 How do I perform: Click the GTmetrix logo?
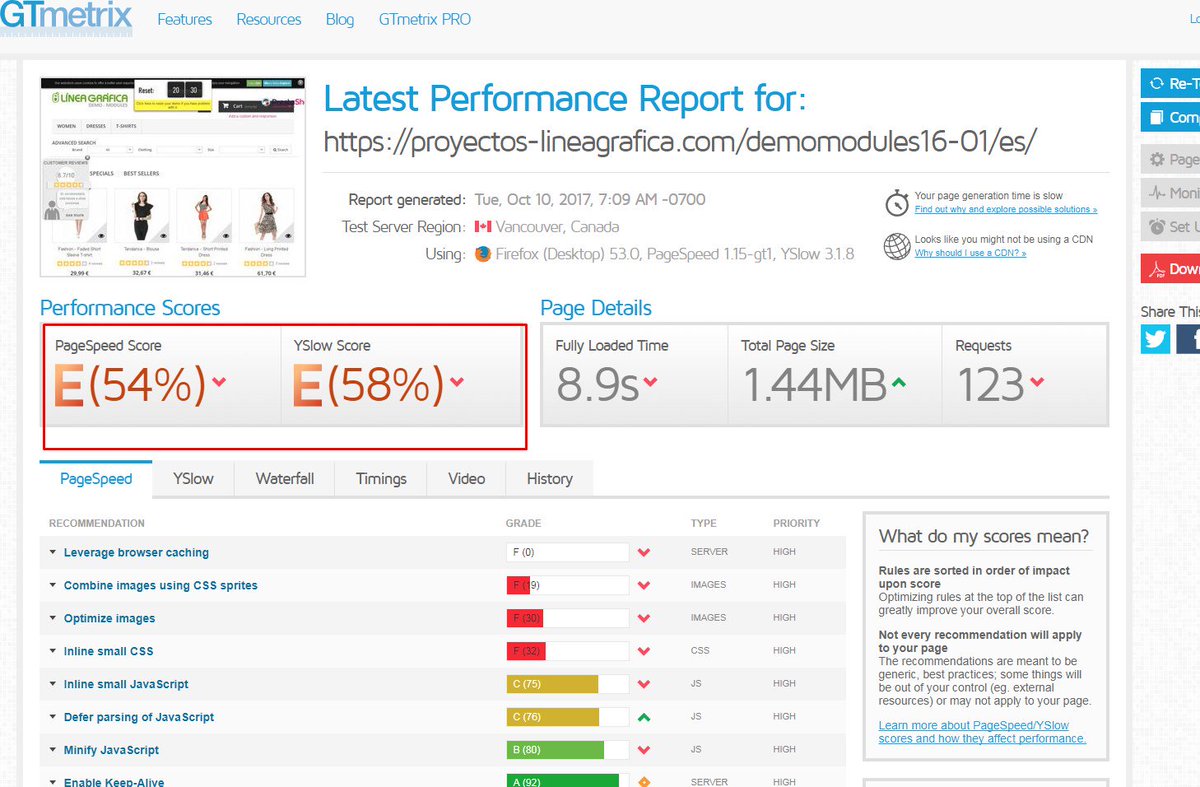click(x=65, y=17)
